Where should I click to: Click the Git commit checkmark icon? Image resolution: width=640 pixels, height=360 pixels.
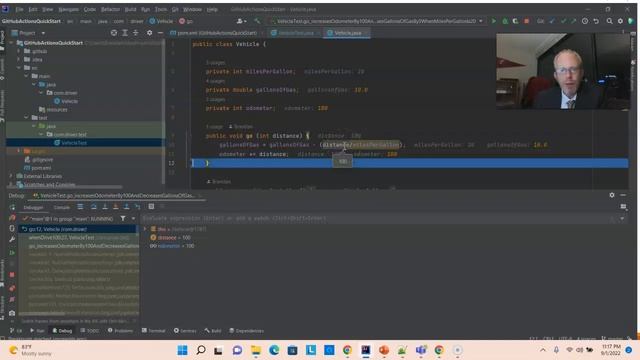pos(564,21)
